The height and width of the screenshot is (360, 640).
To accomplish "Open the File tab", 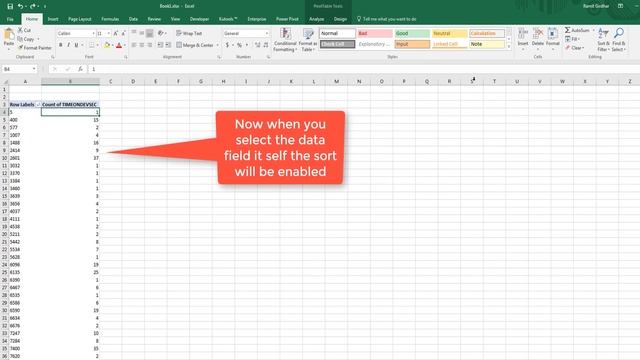I will pos(10,19).
